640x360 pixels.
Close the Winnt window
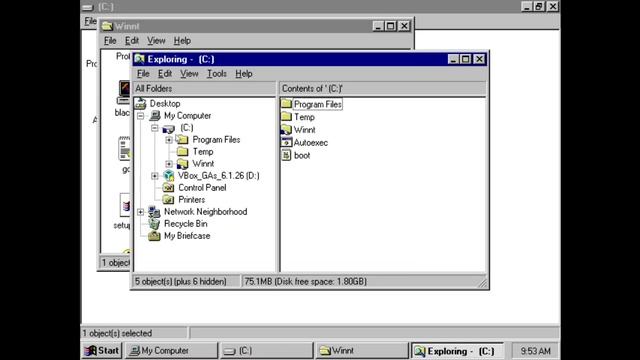click(404, 26)
